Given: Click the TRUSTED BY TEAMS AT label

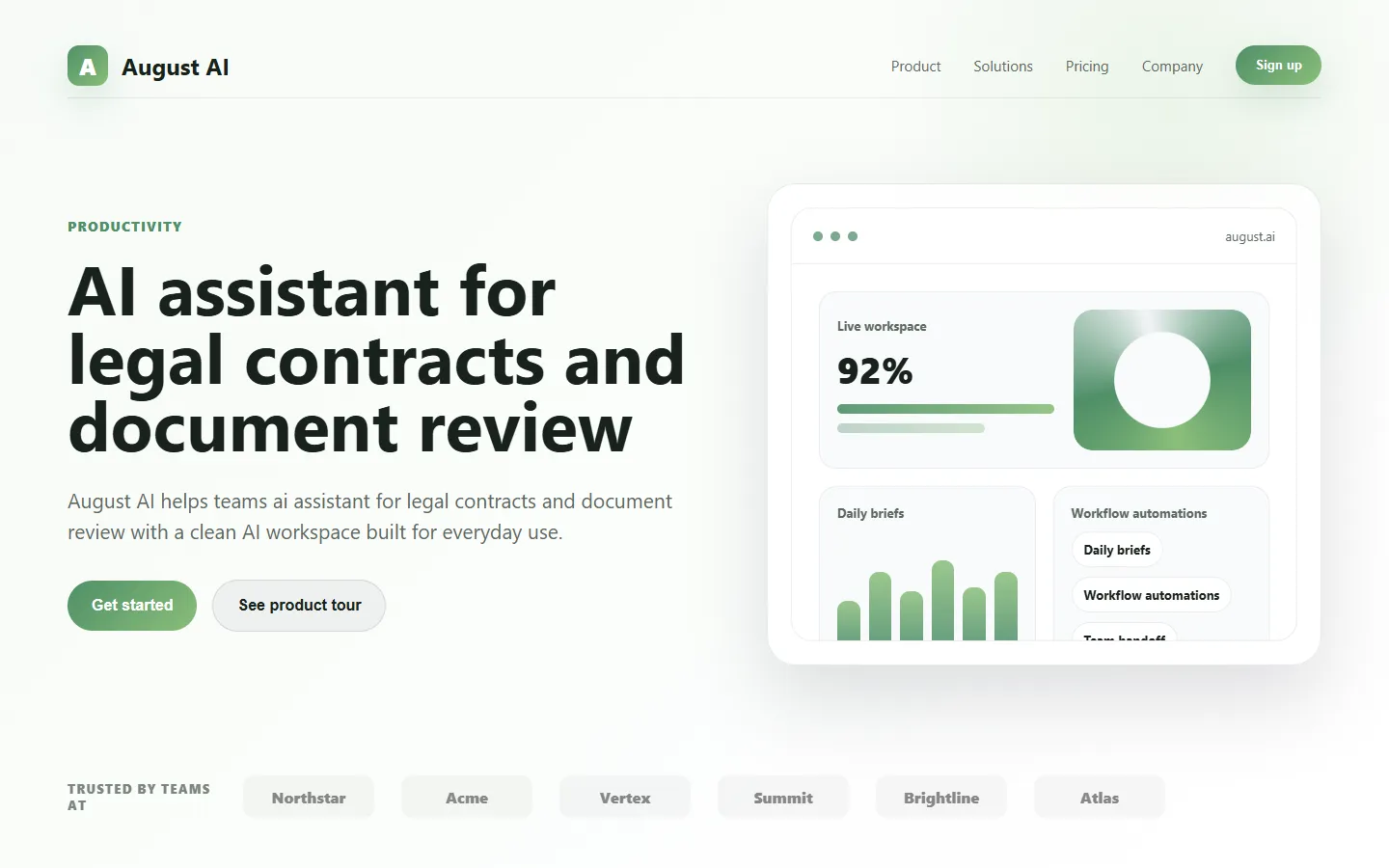Looking at the screenshot, I should click(139, 797).
